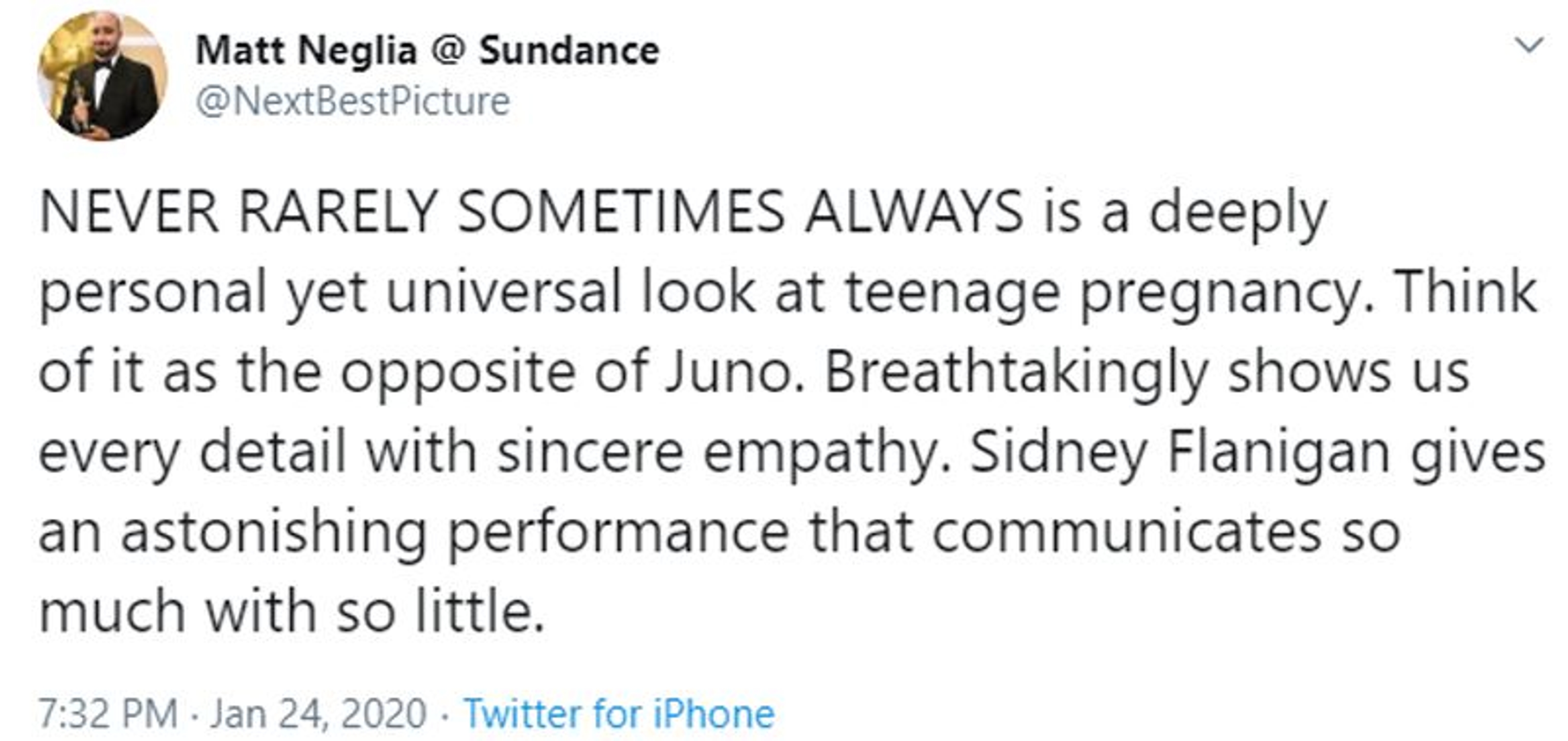Screen dimensions: 1568x741
Task: Click the word Sundance in display name
Action: tap(569, 50)
